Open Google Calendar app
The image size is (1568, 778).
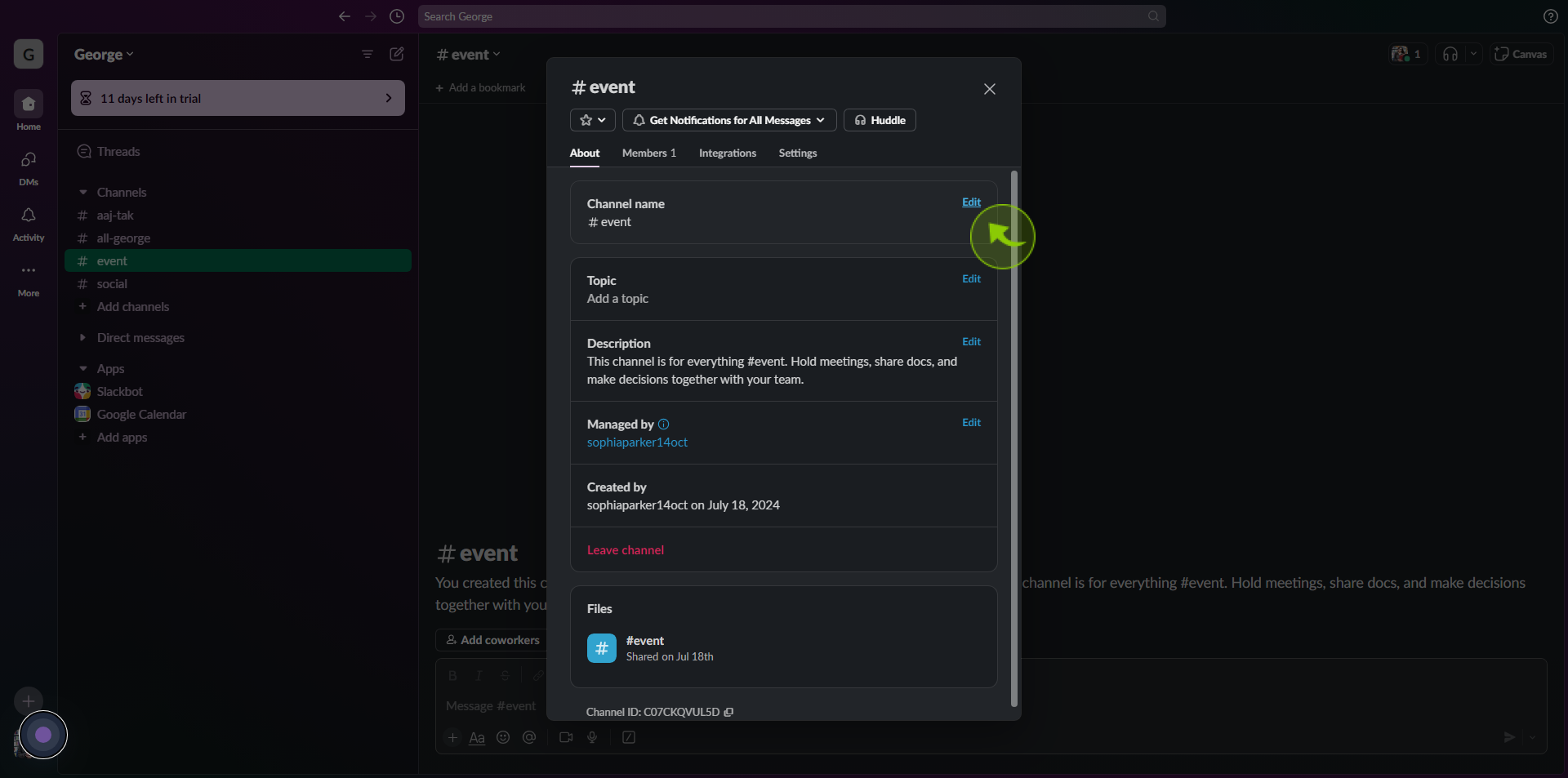coord(238,415)
